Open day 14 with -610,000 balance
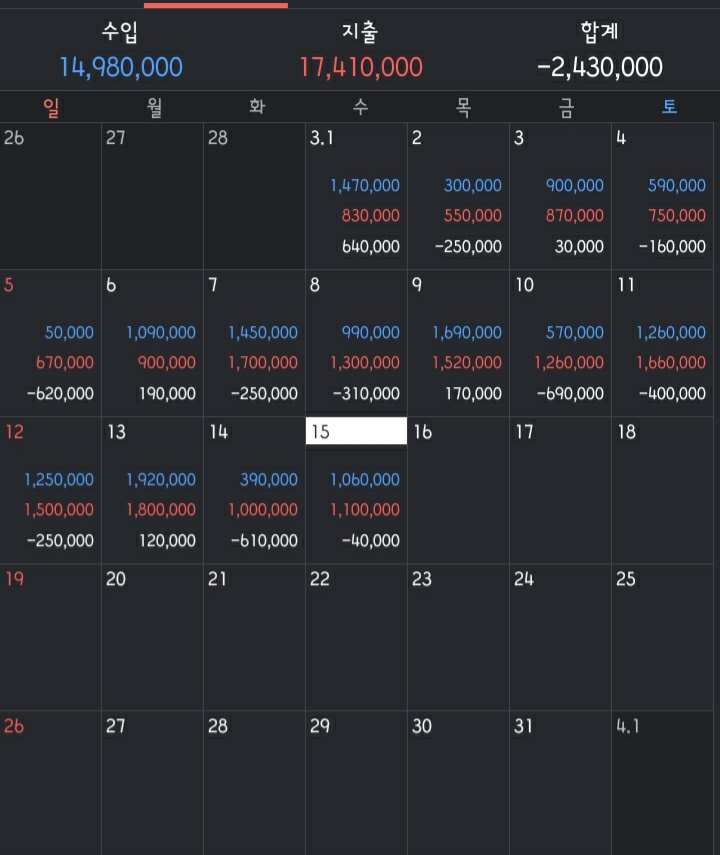Viewport: 720px width, 855px height. click(254, 490)
